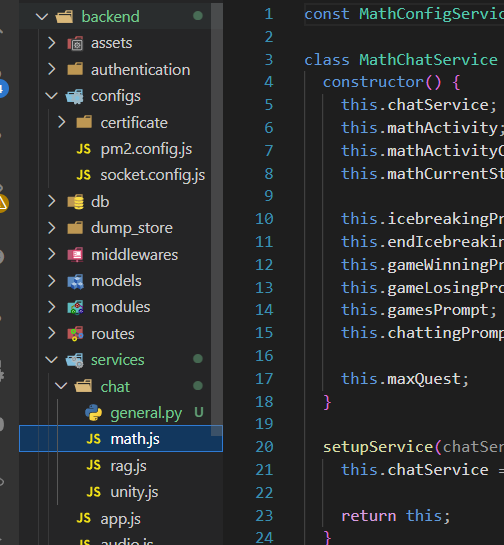Select the services folder label
Screen dimensions: 504x545
[x=117, y=360]
